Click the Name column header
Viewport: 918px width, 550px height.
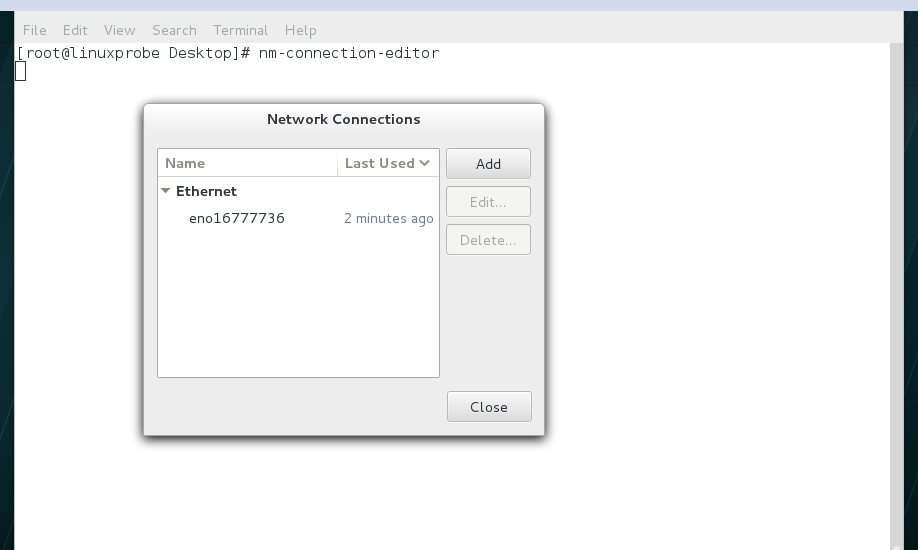point(248,163)
